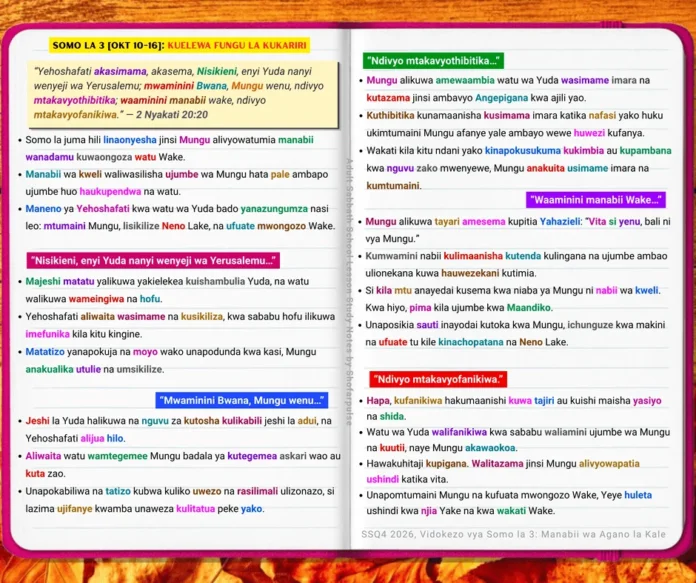Click the "2 Nyakati 20:20" verse reference
Image resolution: width=696 pixels, height=583 pixels.
(x=172, y=115)
